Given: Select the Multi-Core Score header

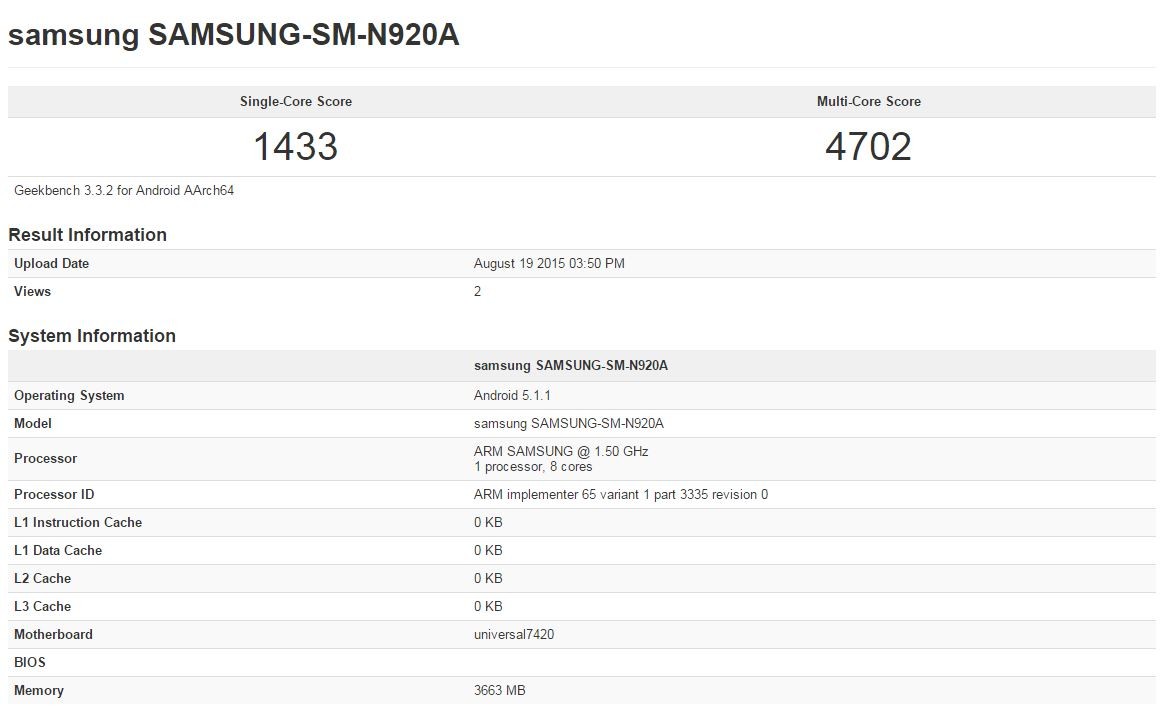Looking at the screenshot, I should point(869,101).
